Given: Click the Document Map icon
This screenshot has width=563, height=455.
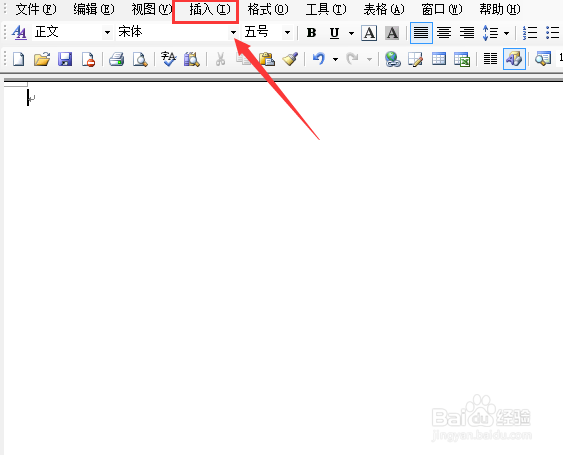Looking at the screenshot, I should pyautogui.click(x=543, y=59).
